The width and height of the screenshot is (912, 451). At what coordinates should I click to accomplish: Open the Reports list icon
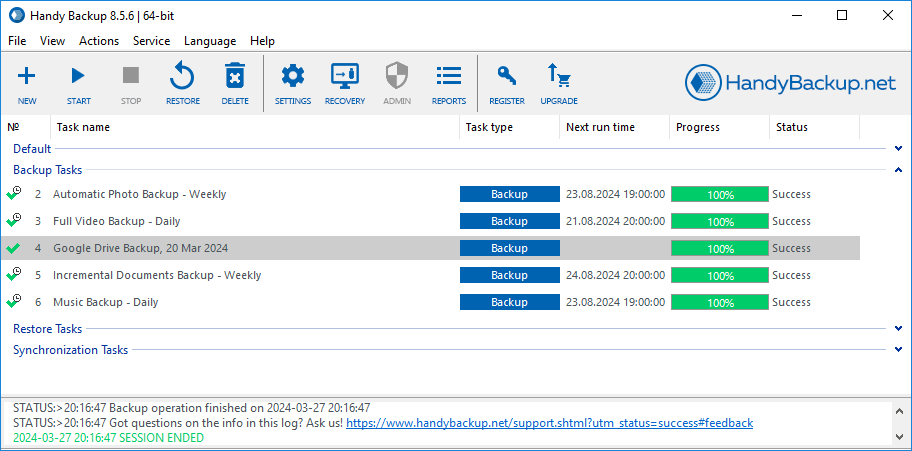(448, 77)
